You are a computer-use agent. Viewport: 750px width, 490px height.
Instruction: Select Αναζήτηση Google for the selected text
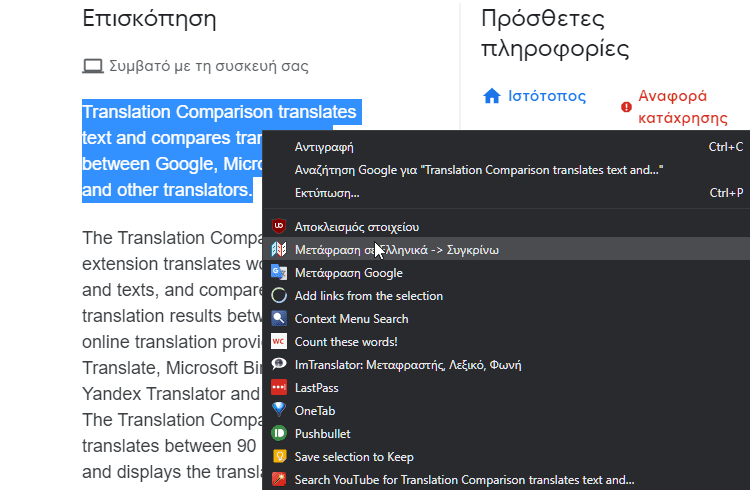pyautogui.click(x=506, y=170)
